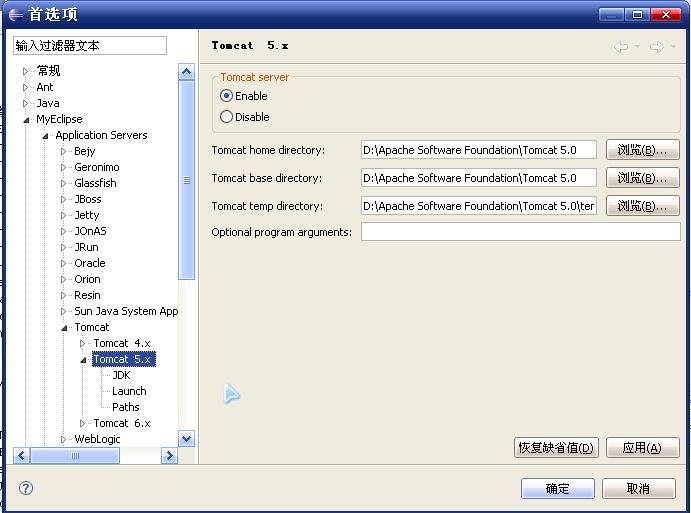
Task: Select the JBoss tree item
Action: [88, 199]
